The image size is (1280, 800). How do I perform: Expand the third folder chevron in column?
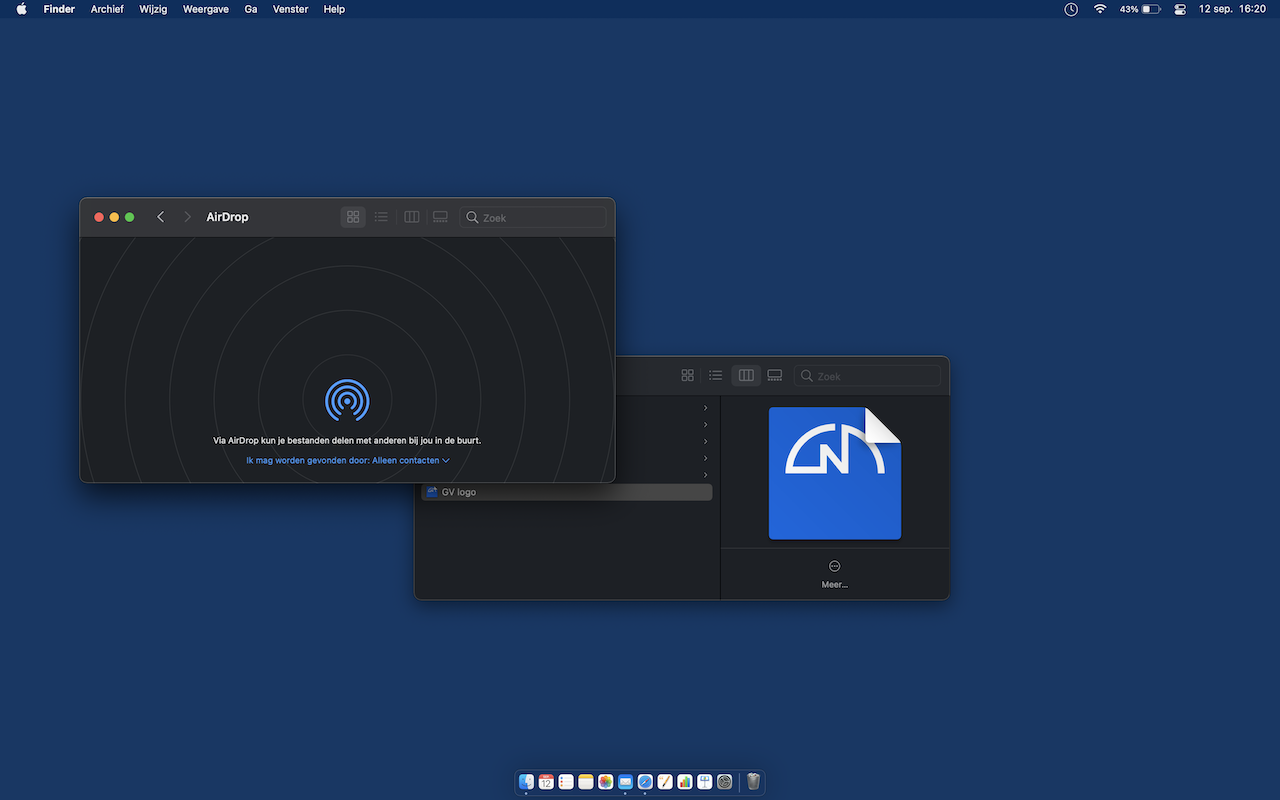click(x=706, y=441)
